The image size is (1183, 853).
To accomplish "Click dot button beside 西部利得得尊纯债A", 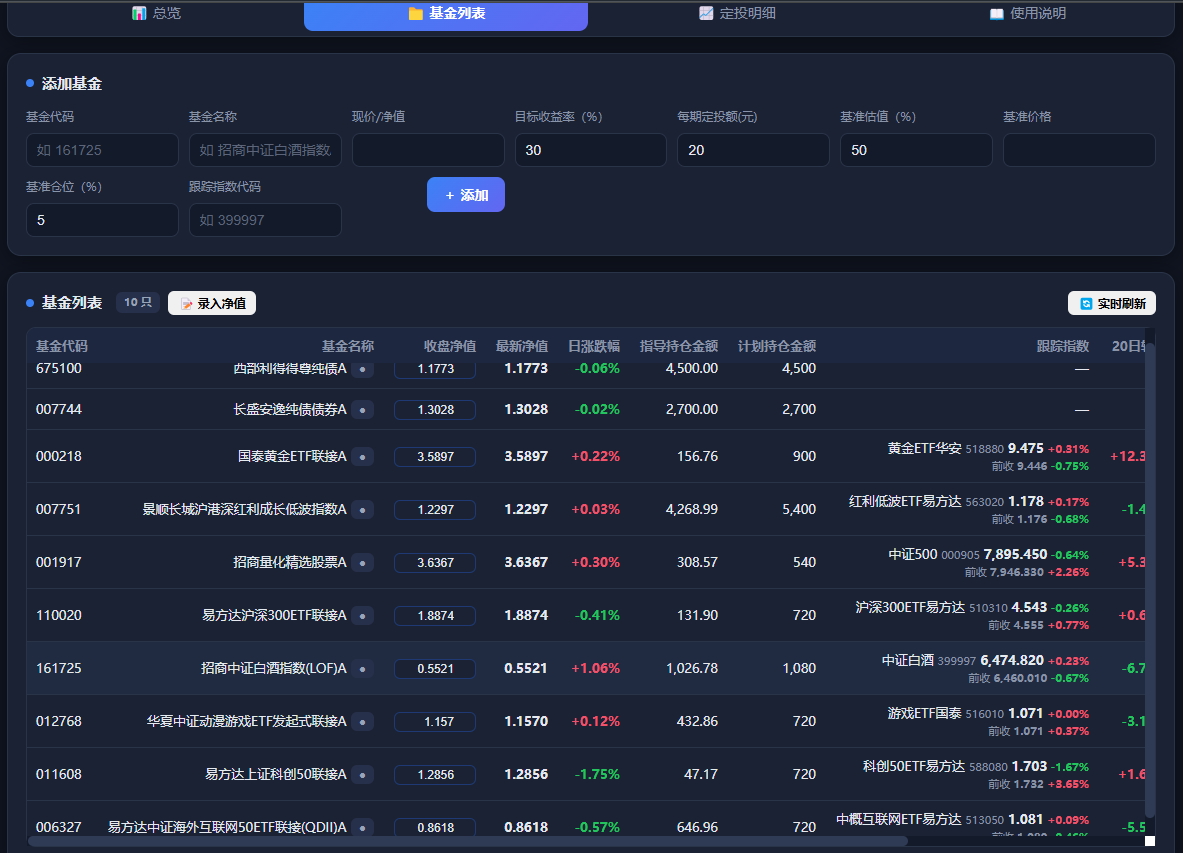I will point(363,369).
